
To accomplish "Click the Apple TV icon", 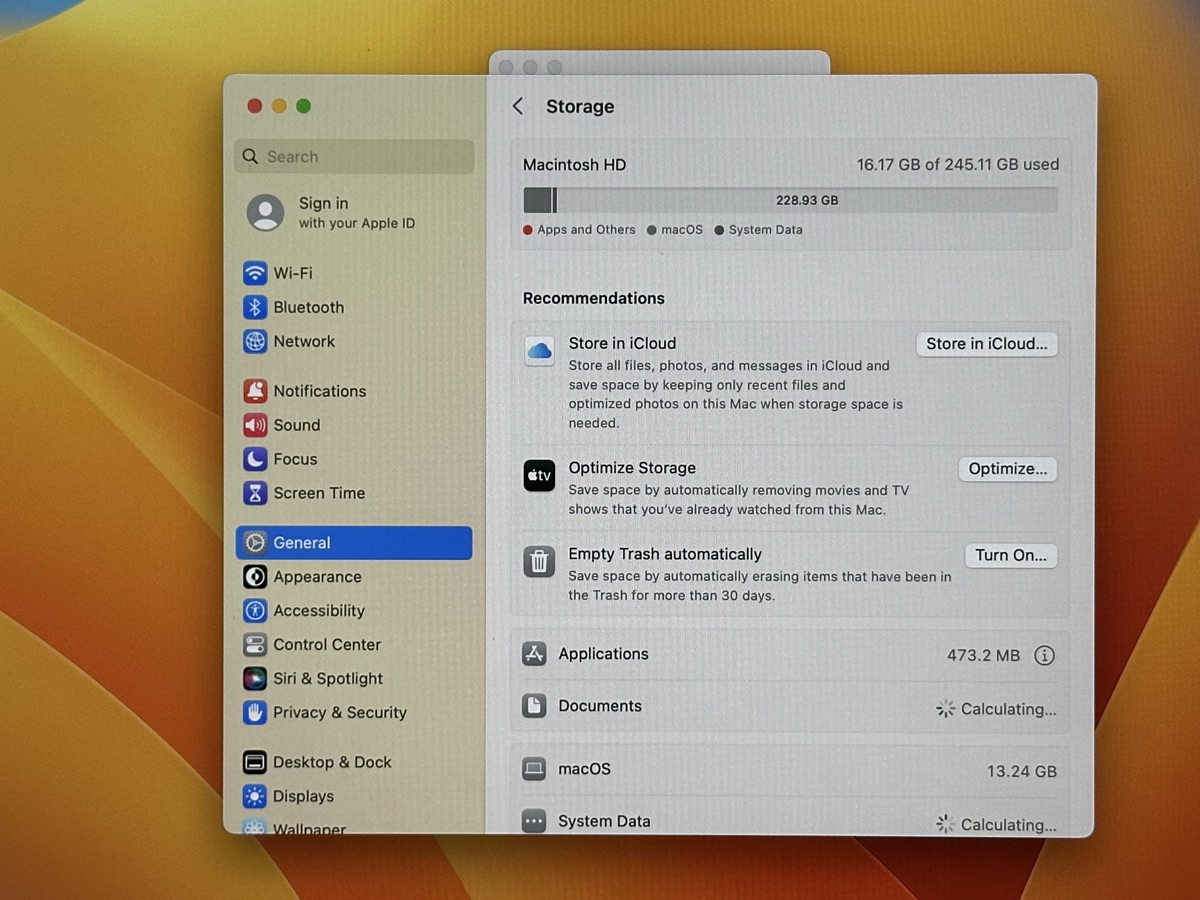I will [x=539, y=476].
